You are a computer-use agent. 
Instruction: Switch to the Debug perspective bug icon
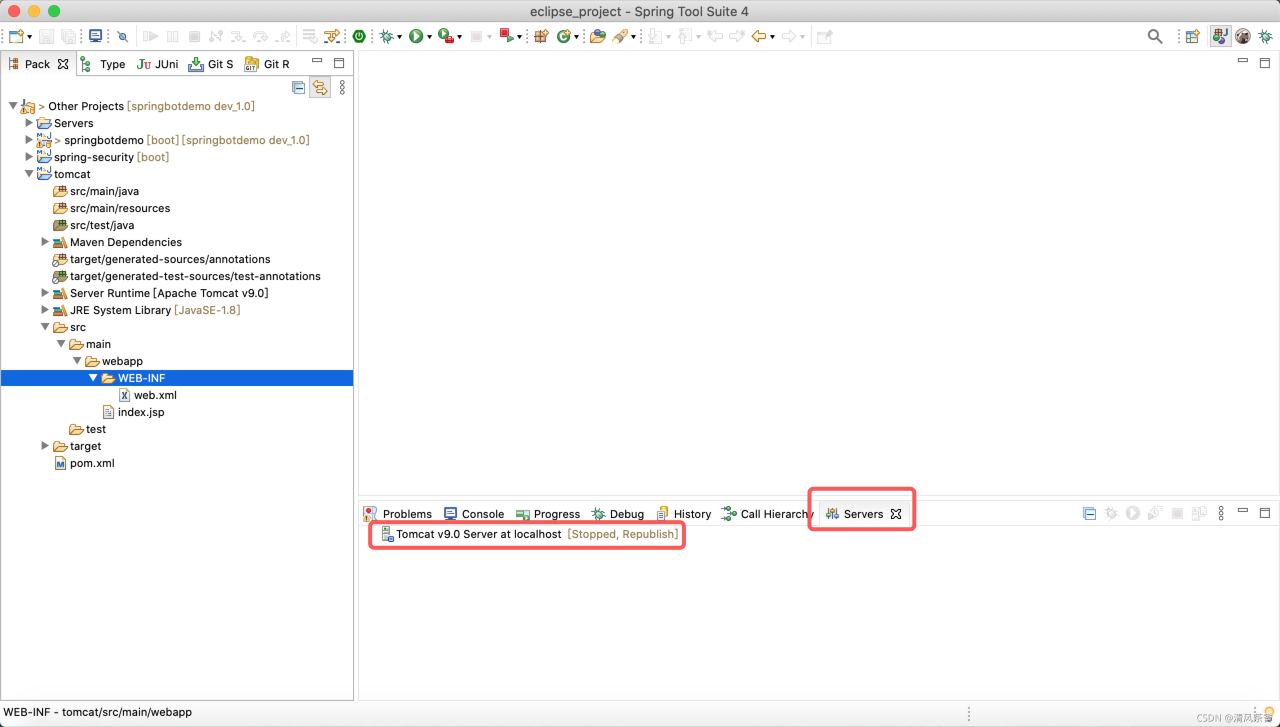point(1265,36)
